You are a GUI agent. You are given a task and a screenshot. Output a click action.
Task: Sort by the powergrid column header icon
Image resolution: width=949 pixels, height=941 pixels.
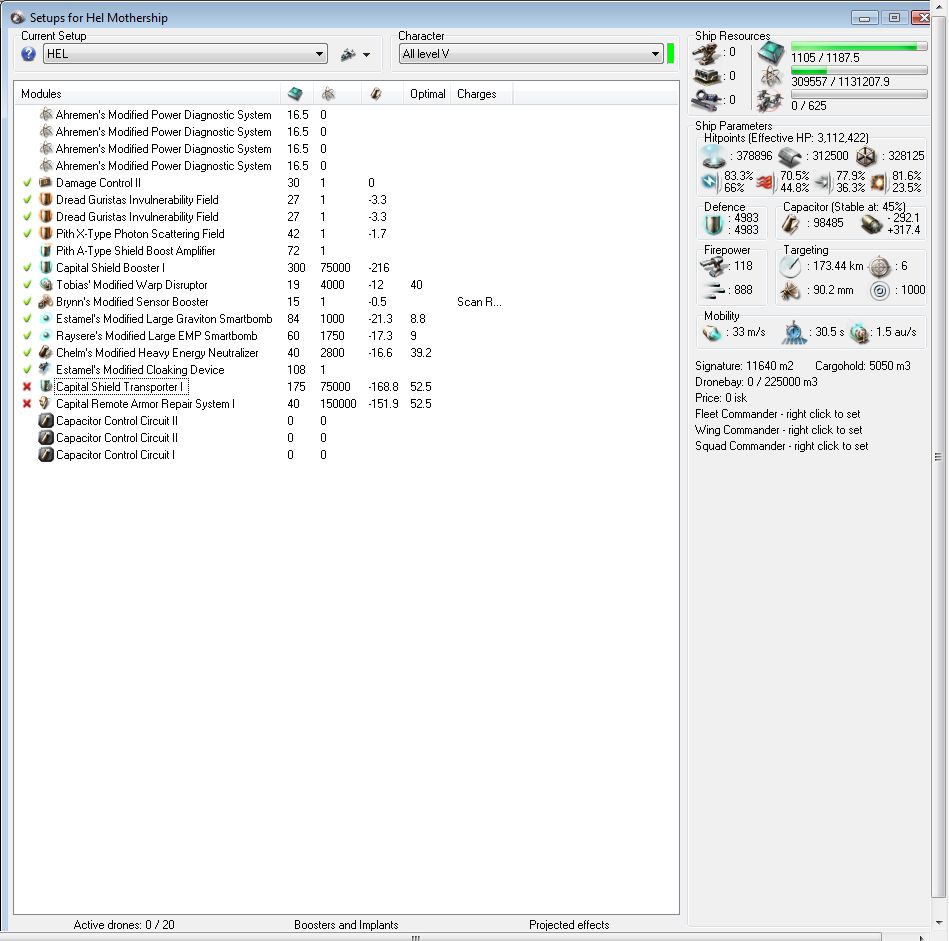[329, 94]
